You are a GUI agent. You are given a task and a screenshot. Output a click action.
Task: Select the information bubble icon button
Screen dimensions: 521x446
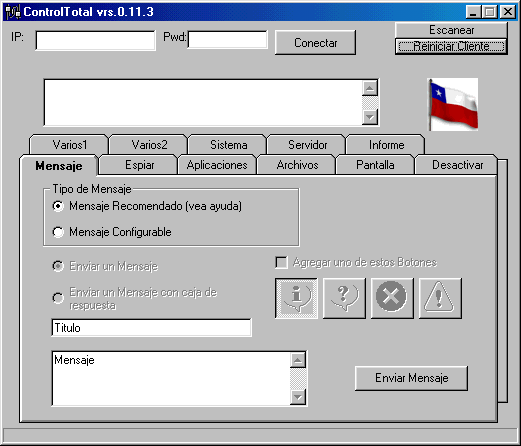296,298
